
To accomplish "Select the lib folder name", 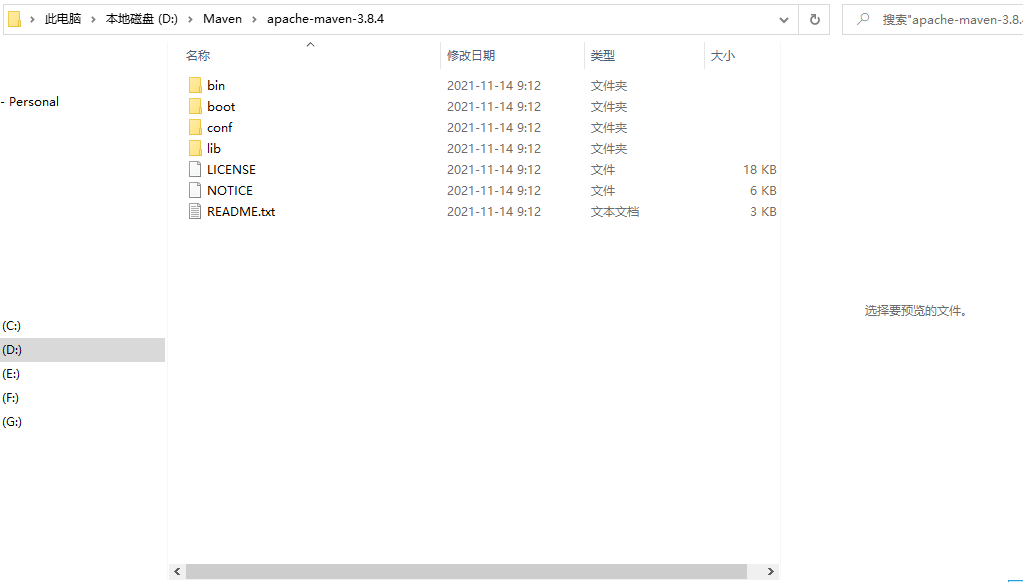I will coord(214,148).
